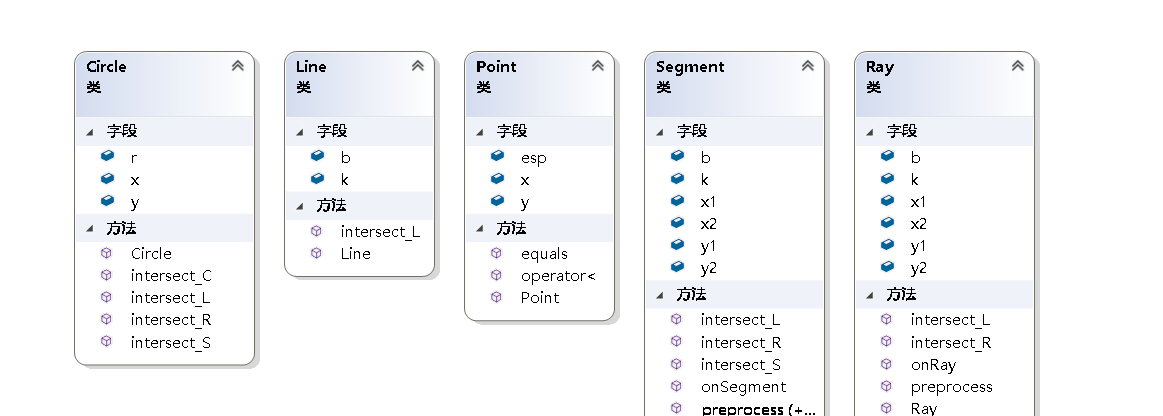Select preprocess method in Ray class

[x=951, y=386]
